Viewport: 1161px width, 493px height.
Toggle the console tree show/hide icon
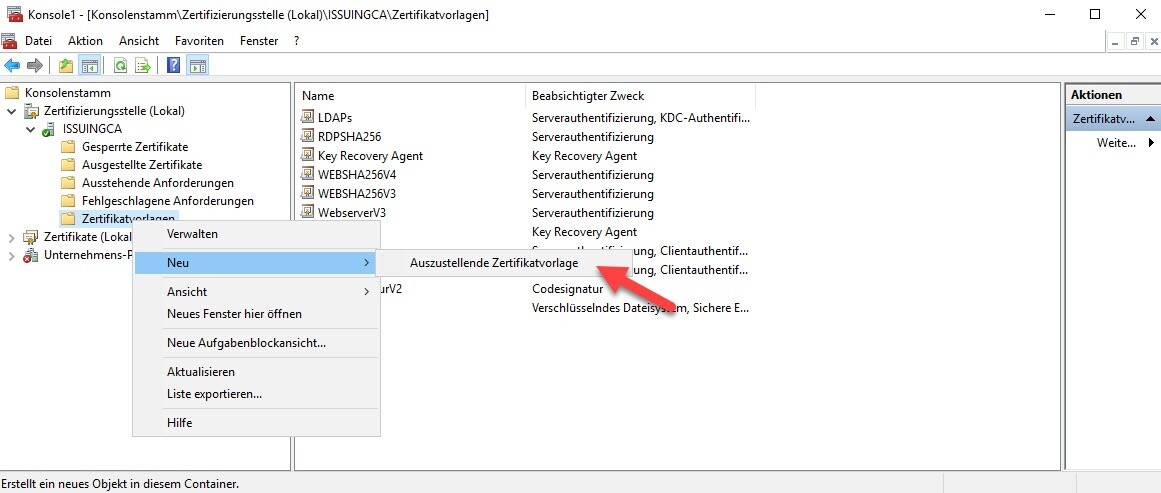89,66
